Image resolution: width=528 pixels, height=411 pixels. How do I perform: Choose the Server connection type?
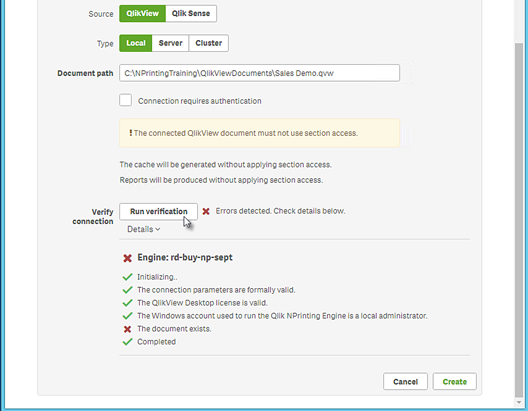coord(170,43)
